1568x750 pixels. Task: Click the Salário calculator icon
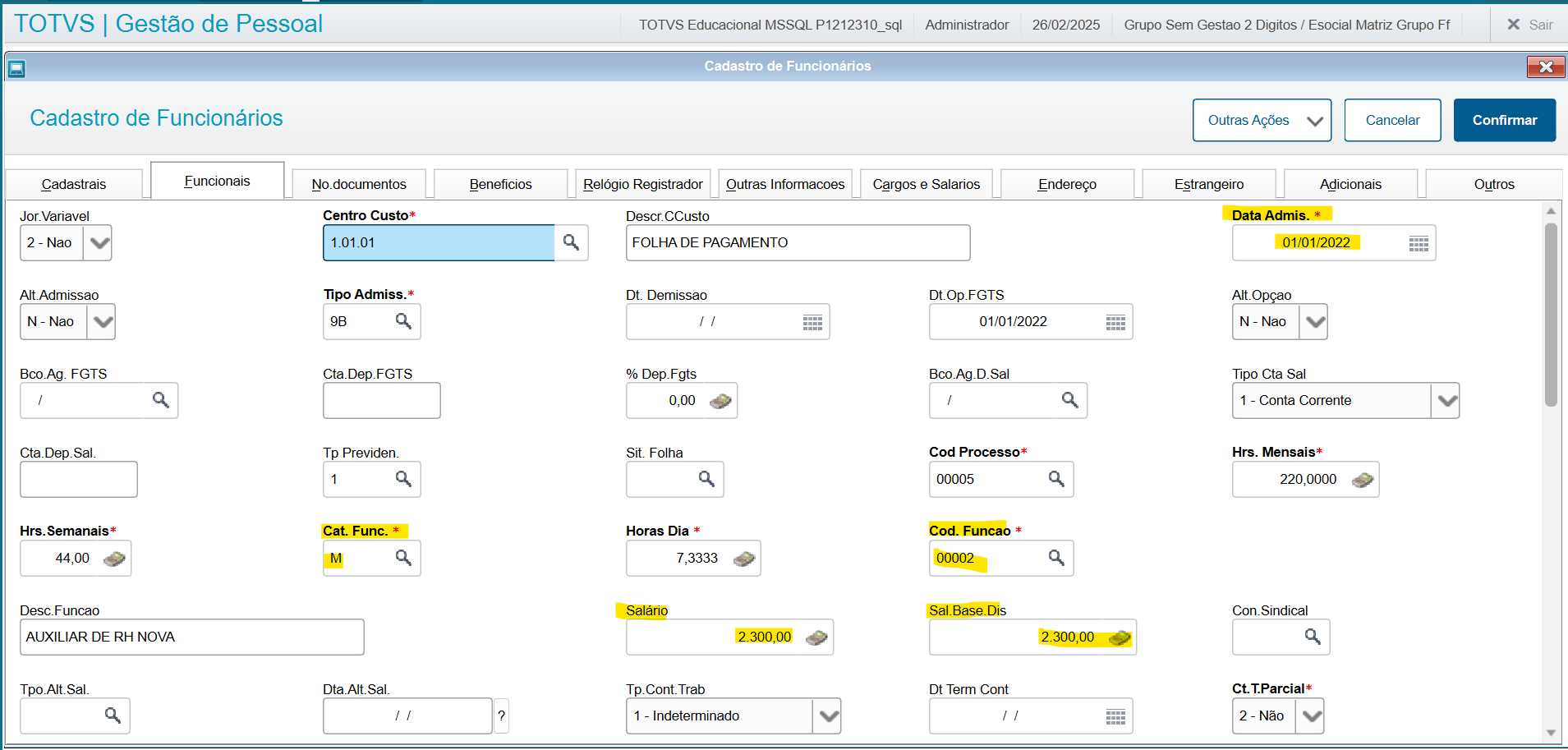tap(816, 637)
